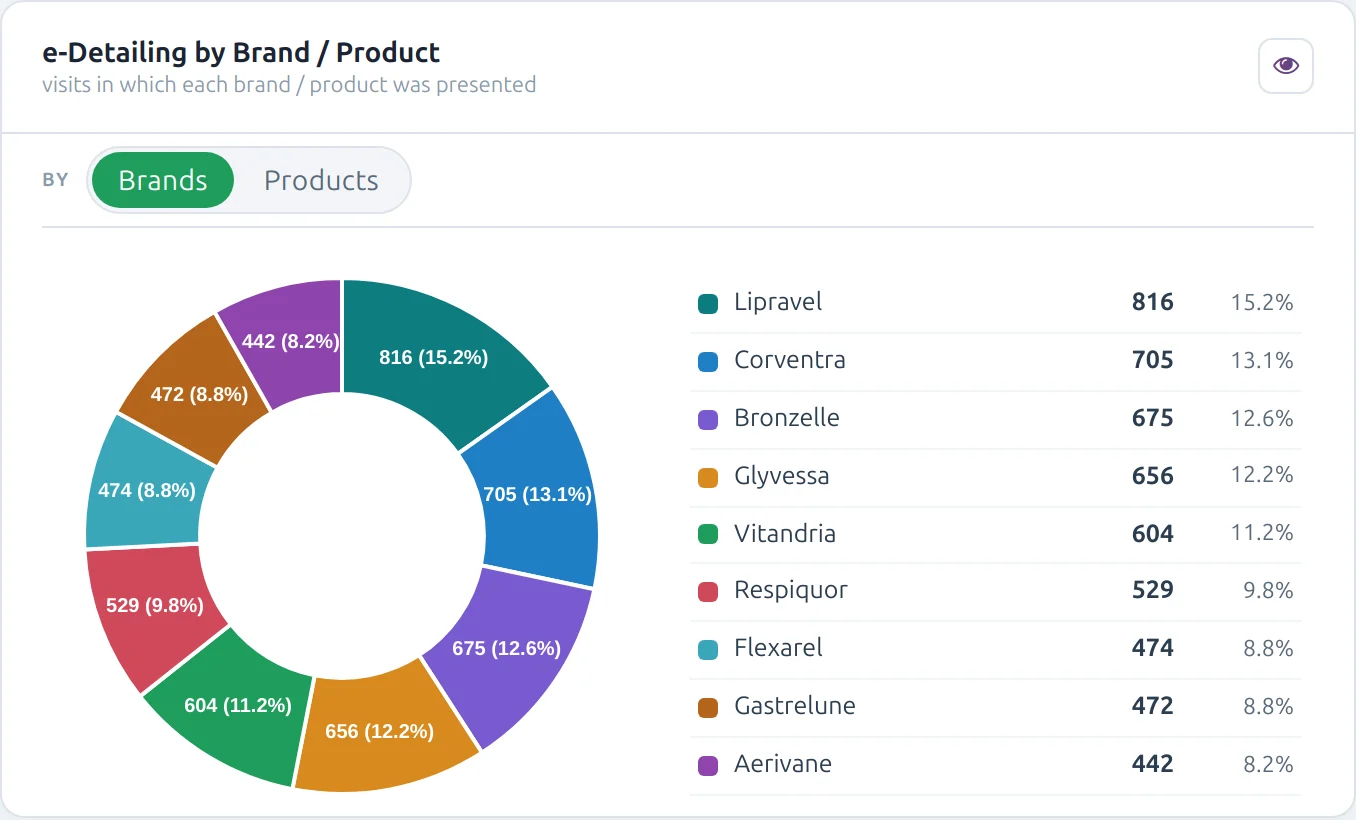Click the Glyvessa legend label
1356x820 pixels.
[x=782, y=476]
